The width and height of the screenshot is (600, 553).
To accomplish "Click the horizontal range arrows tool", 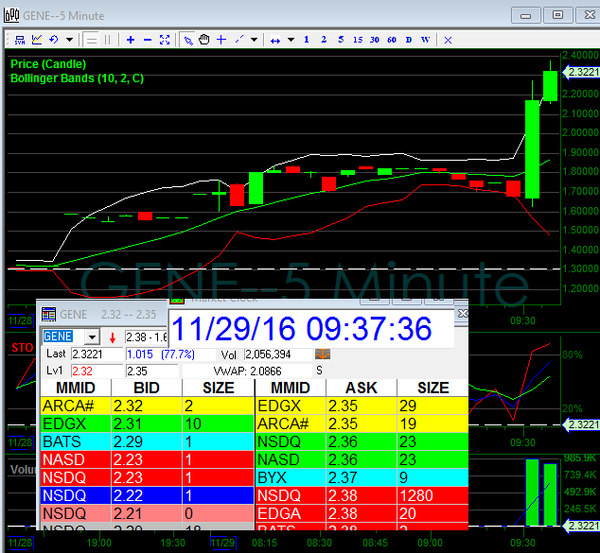I will click(x=275, y=40).
